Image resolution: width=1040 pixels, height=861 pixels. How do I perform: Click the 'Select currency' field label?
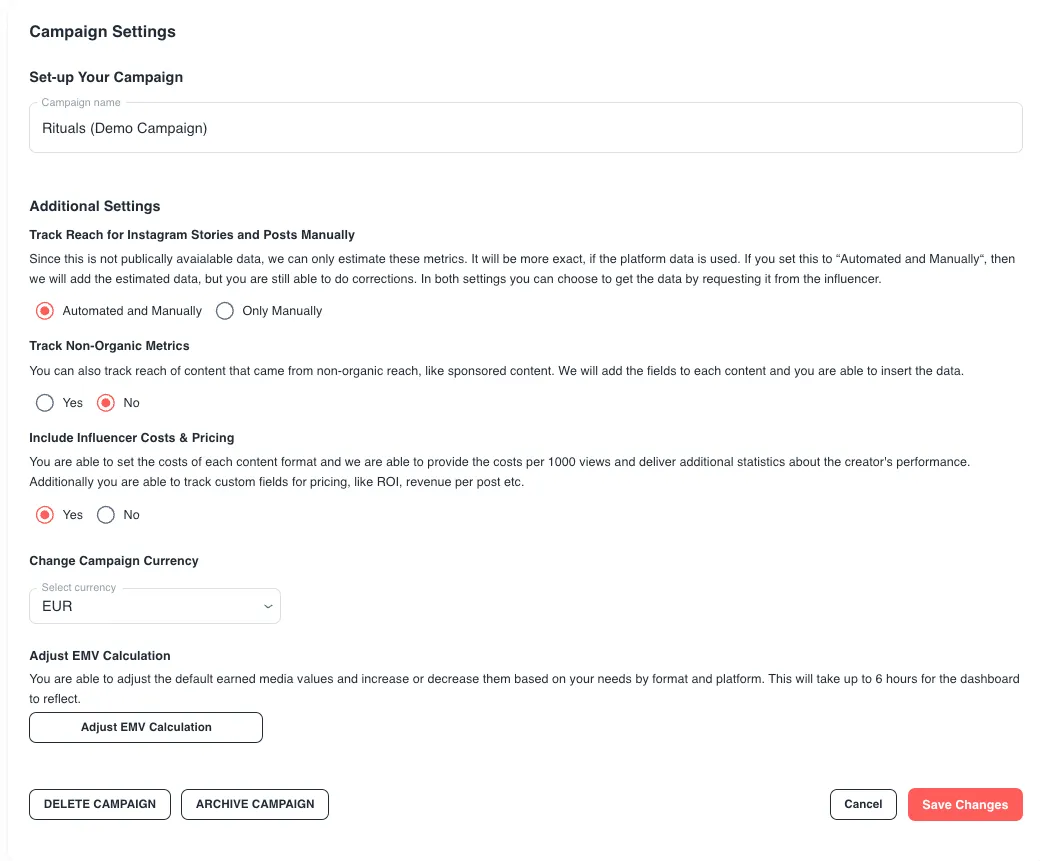(x=79, y=587)
